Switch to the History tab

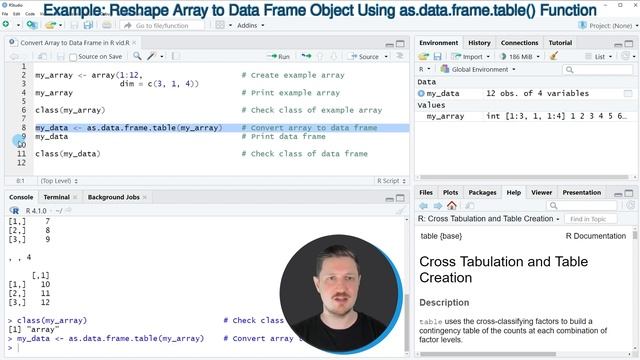(x=479, y=43)
